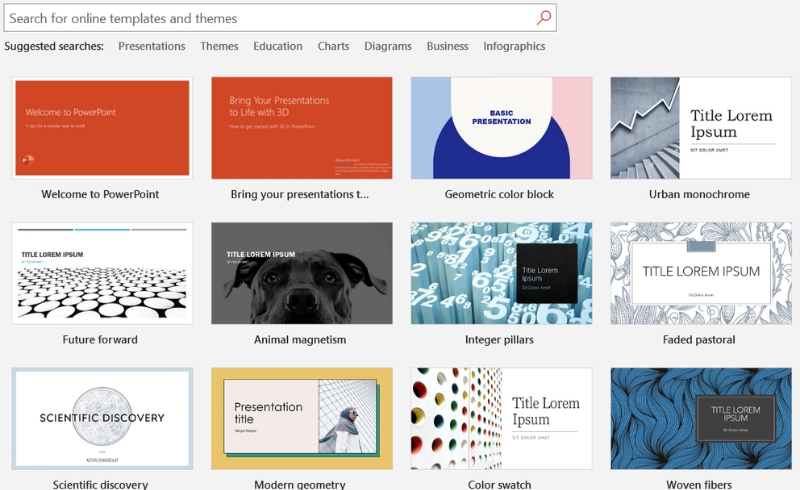Choose the Geometric color block thumbnail

(x=502, y=128)
